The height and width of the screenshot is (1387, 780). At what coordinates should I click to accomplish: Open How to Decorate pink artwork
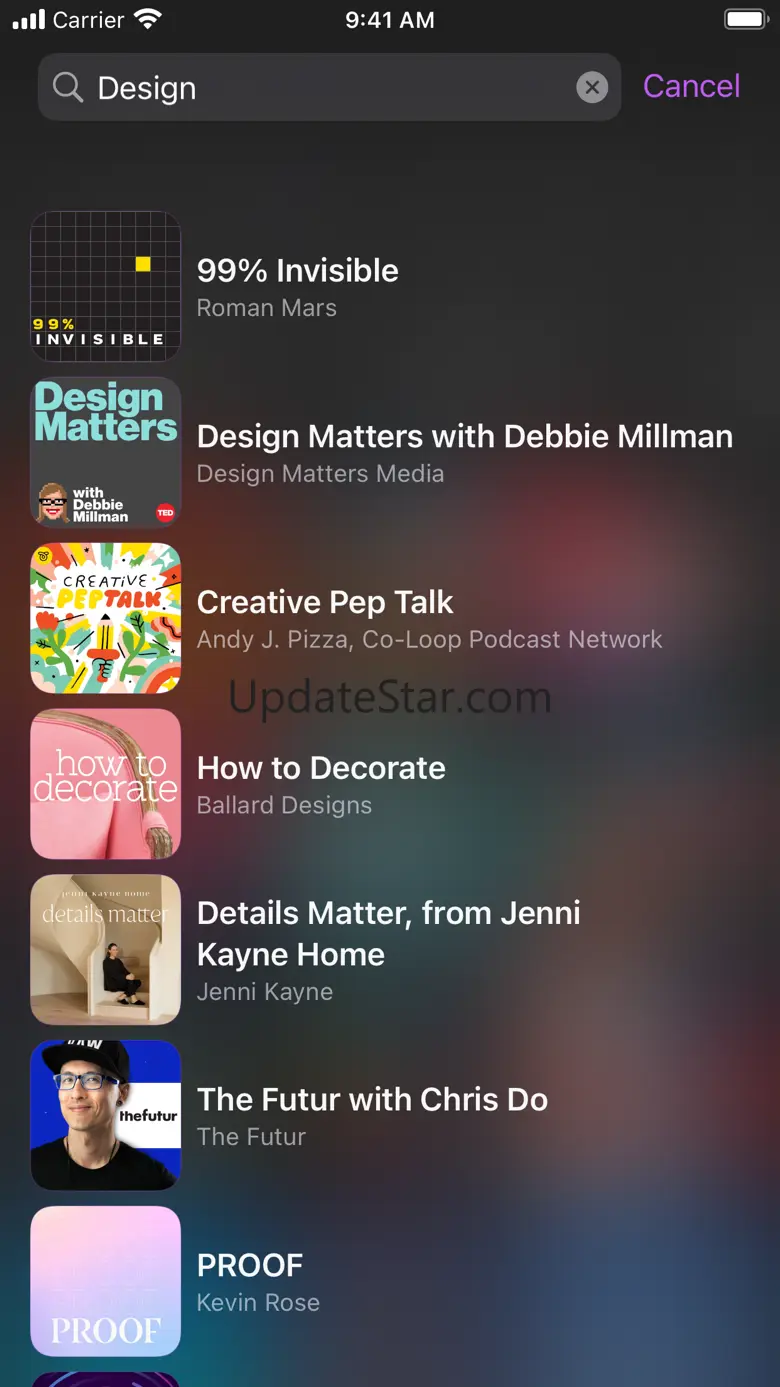[106, 784]
